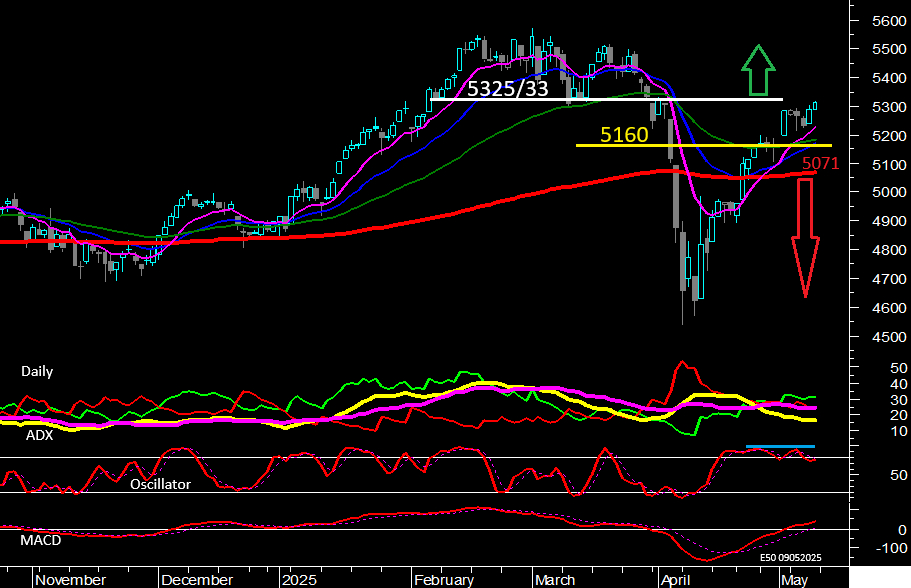The width and height of the screenshot is (911, 588).
Task: Click the November label on time axis
Action: pos(70,580)
